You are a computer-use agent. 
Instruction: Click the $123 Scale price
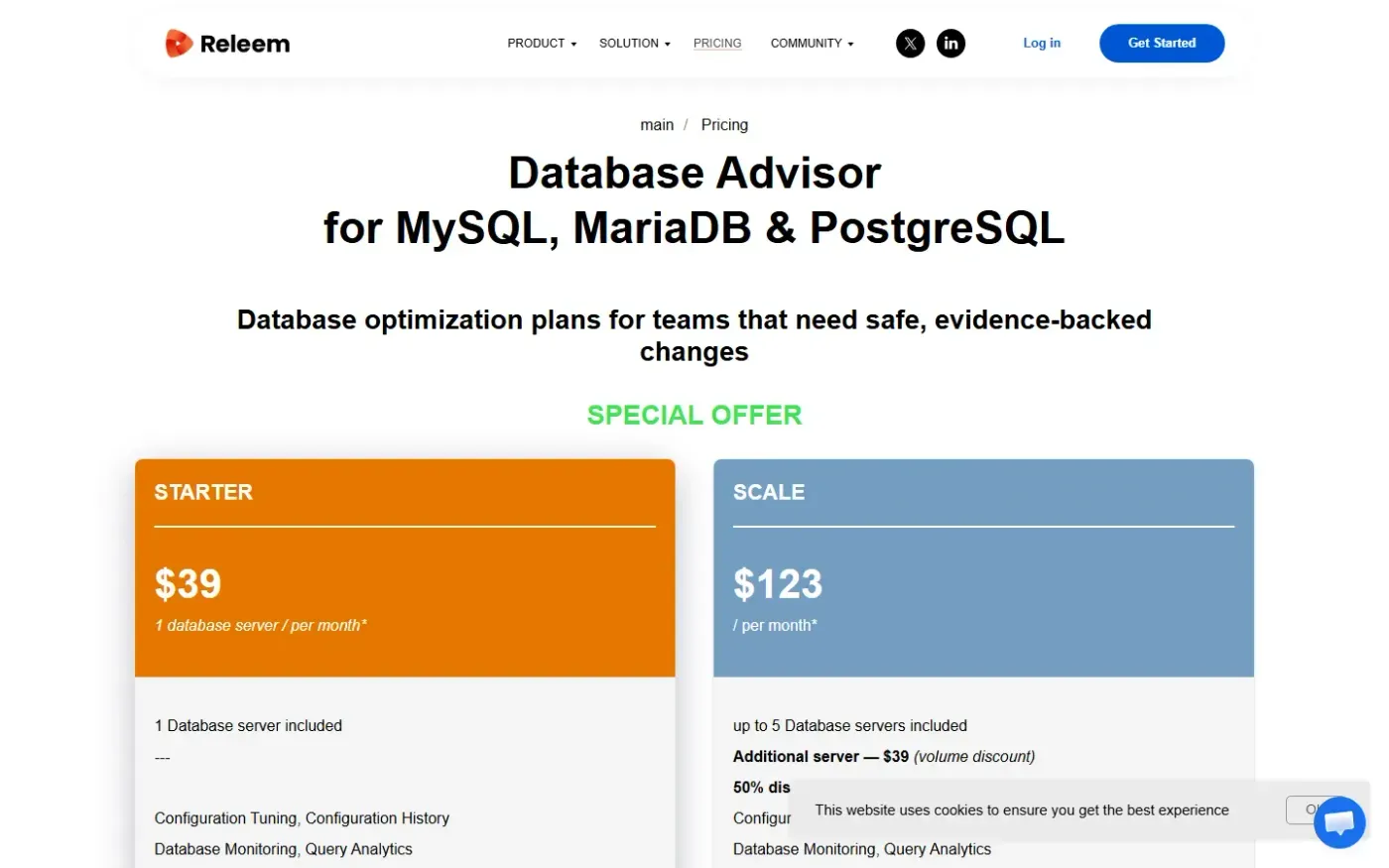coord(778,583)
